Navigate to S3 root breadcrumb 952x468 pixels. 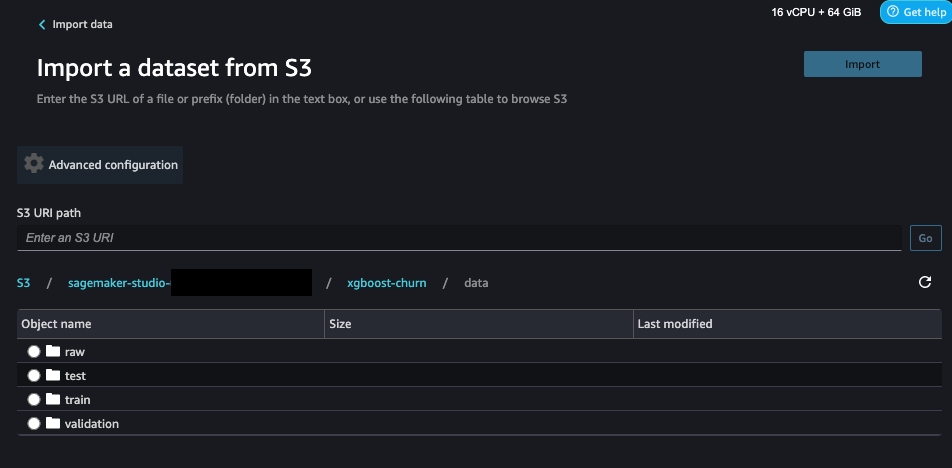click(x=24, y=283)
